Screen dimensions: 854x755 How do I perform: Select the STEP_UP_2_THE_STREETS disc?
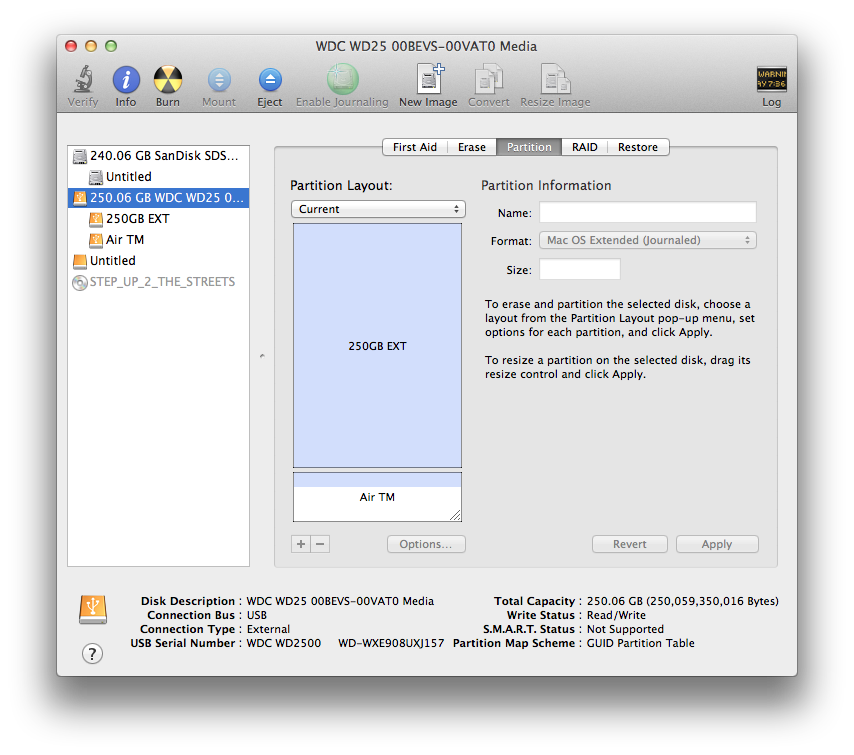[x=158, y=282]
